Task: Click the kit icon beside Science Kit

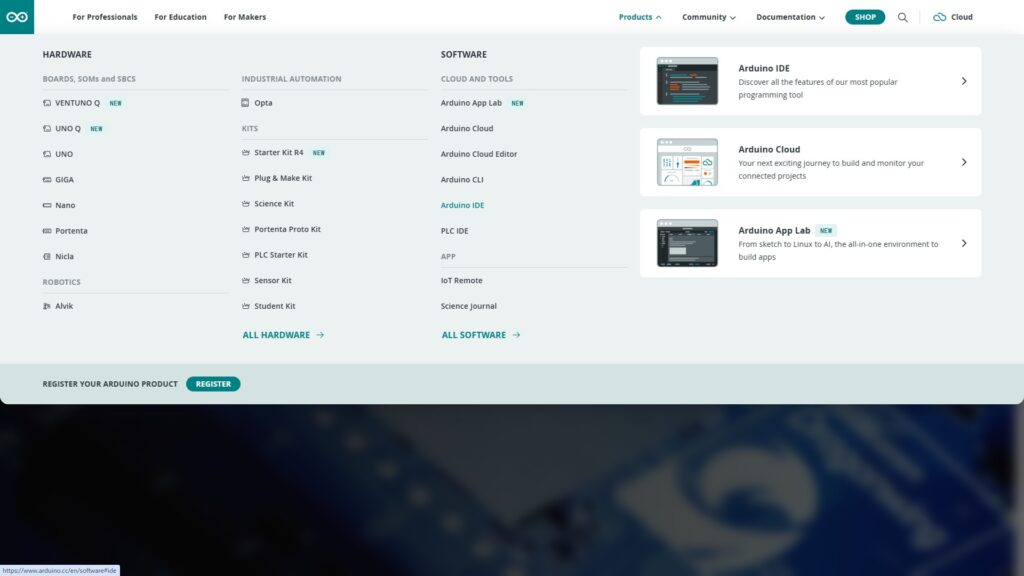Action: click(x=246, y=204)
